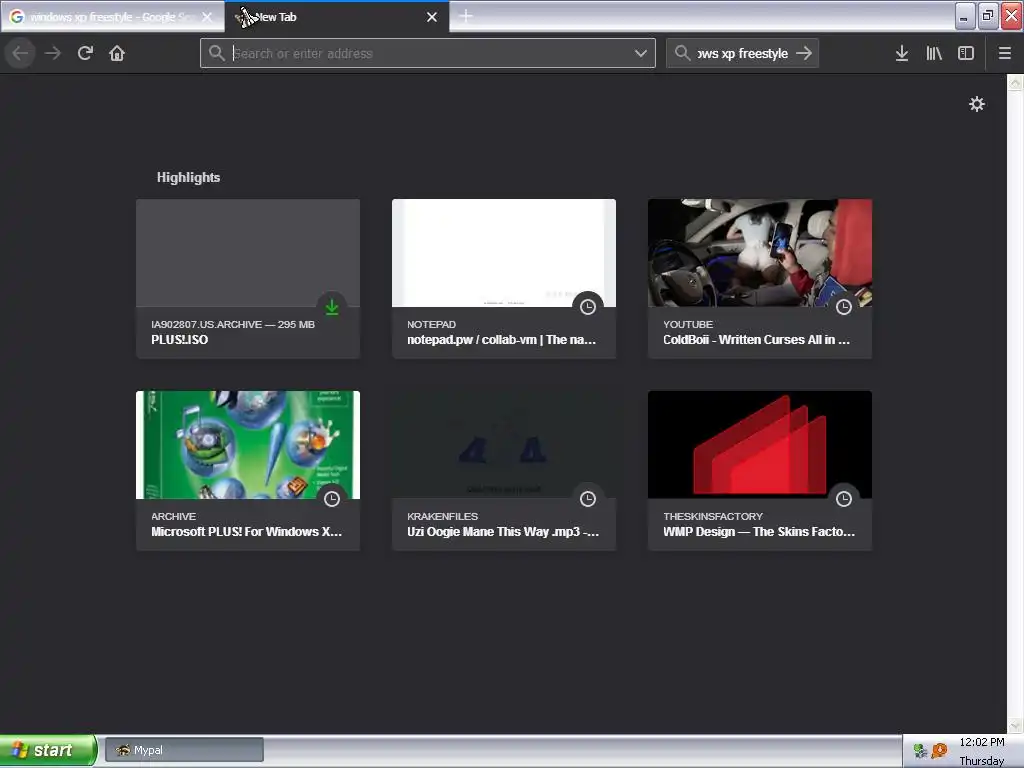The width and height of the screenshot is (1024, 768).
Task: Click into the 'xp freestyle' search box
Action: click(743, 53)
